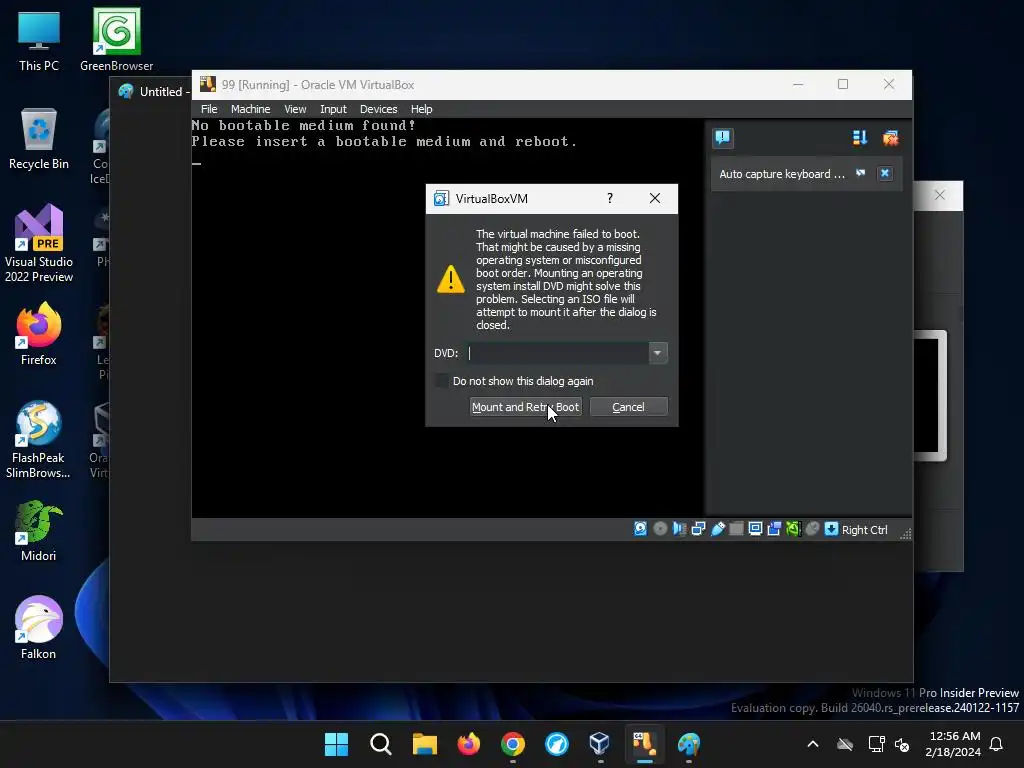Viewport: 1024px width, 768px height.
Task: Select the This PC desktop icon
Action: [x=39, y=40]
